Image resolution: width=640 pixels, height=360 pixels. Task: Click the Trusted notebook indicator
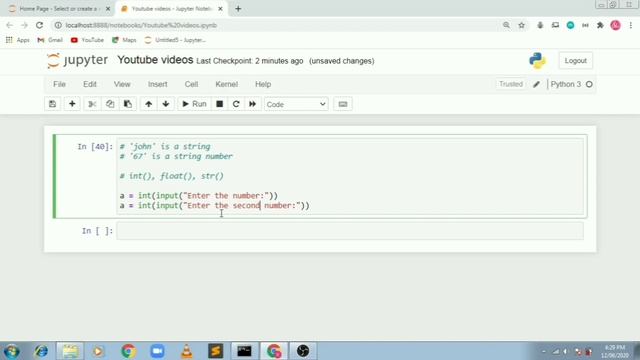coord(511,84)
